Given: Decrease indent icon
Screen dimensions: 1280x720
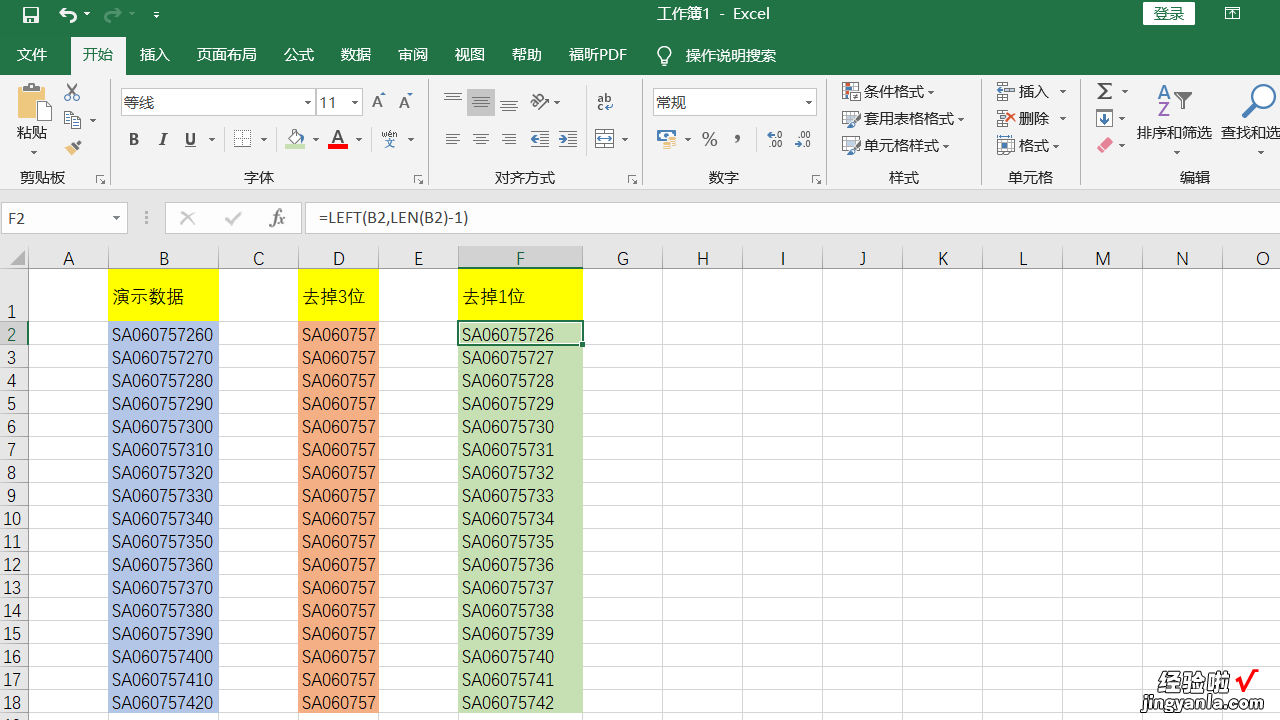Looking at the screenshot, I should point(540,139).
